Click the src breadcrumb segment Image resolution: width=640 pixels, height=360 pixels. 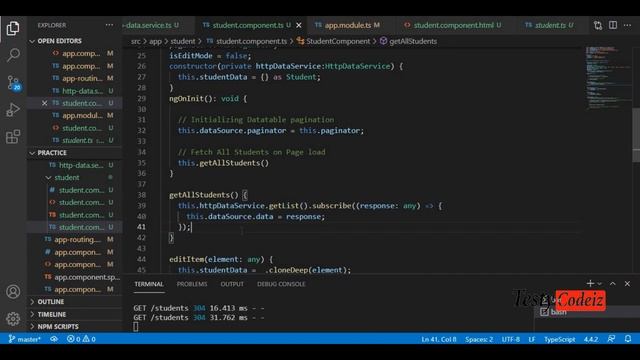136,41
